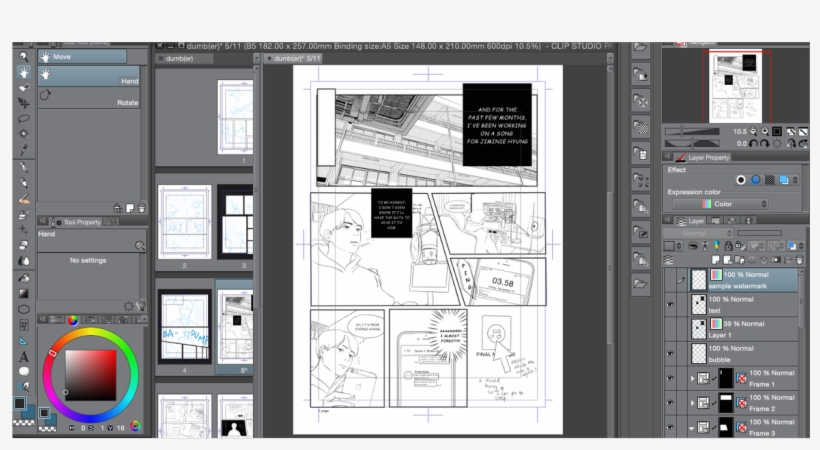Switch to the Layer Property tab
Viewport: 820px width, 450px height.
pos(708,157)
